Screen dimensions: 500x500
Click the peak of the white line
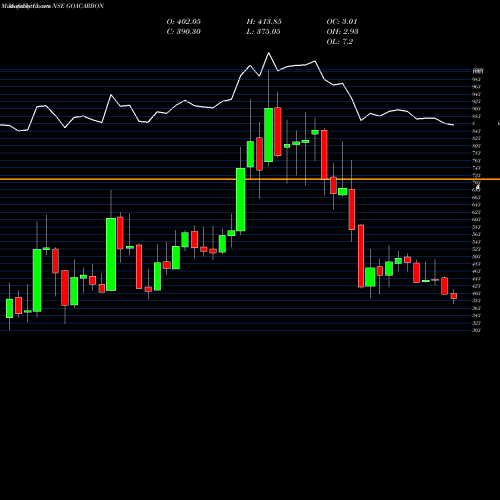tap(268, 53)
